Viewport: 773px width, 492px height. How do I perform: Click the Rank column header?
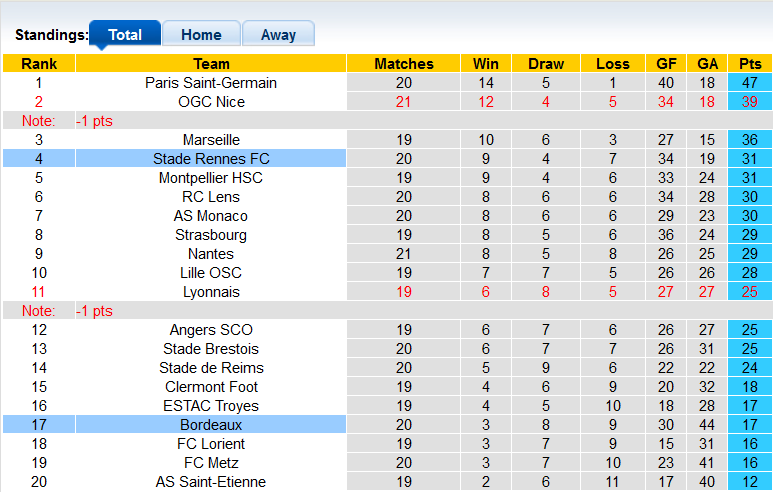pyautogui.click(x=39, y=64)
